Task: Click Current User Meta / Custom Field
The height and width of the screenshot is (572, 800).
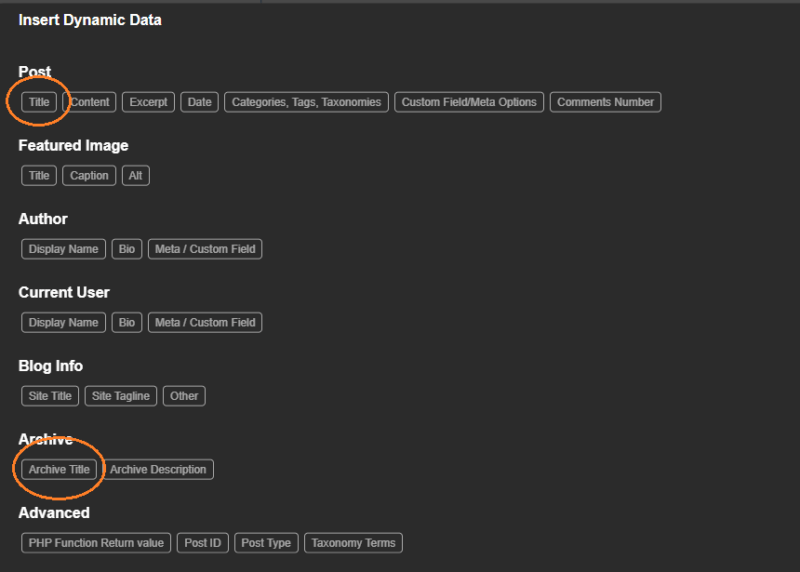Action: coord(205,323)
